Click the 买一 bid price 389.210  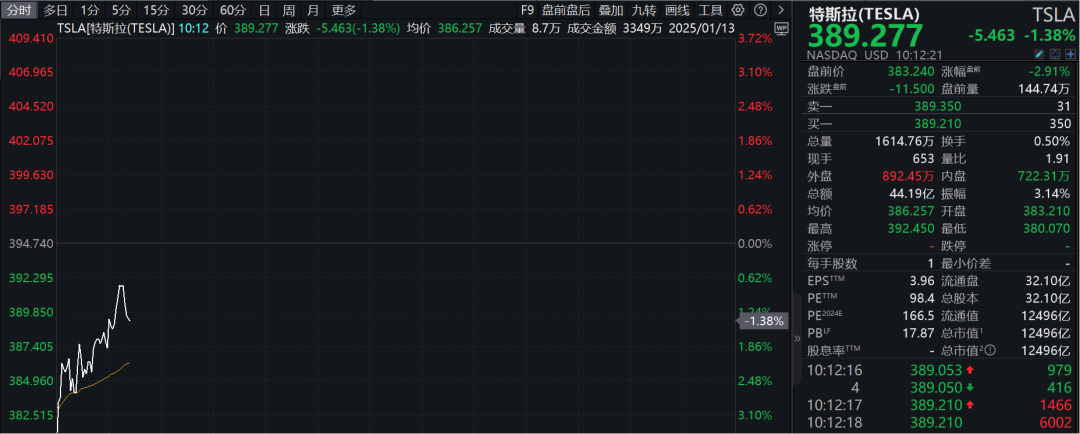tap(937, 124)
